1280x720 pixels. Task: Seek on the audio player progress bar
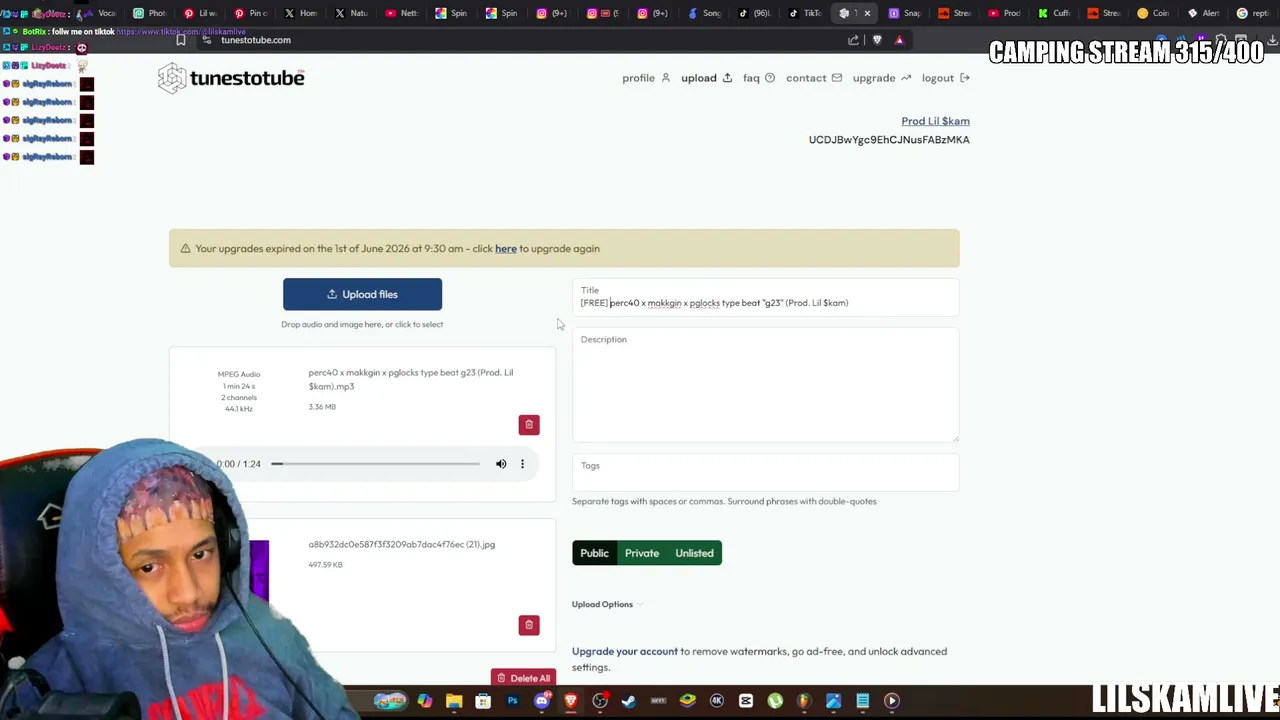pyautogui.click(x=377, y=464)
